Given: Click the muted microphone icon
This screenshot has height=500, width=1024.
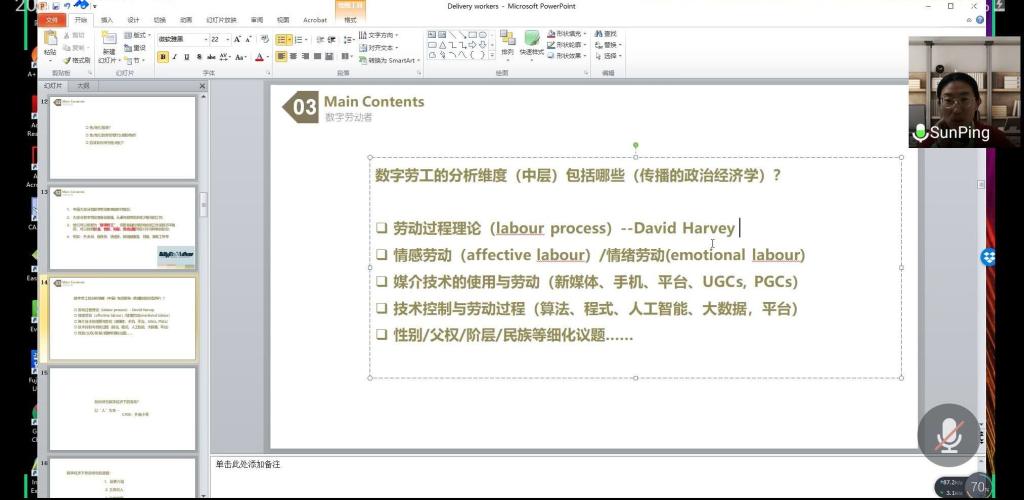Looking at the screenshot, I should point(948,435).
